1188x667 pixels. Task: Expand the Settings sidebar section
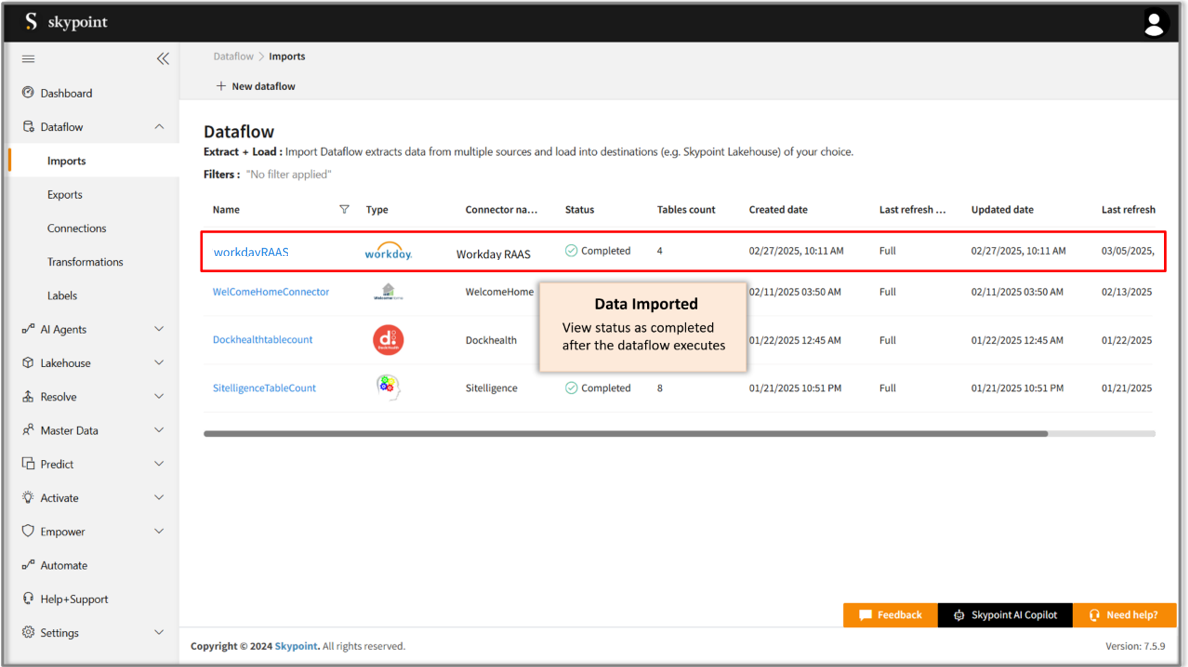click(159, 633)
